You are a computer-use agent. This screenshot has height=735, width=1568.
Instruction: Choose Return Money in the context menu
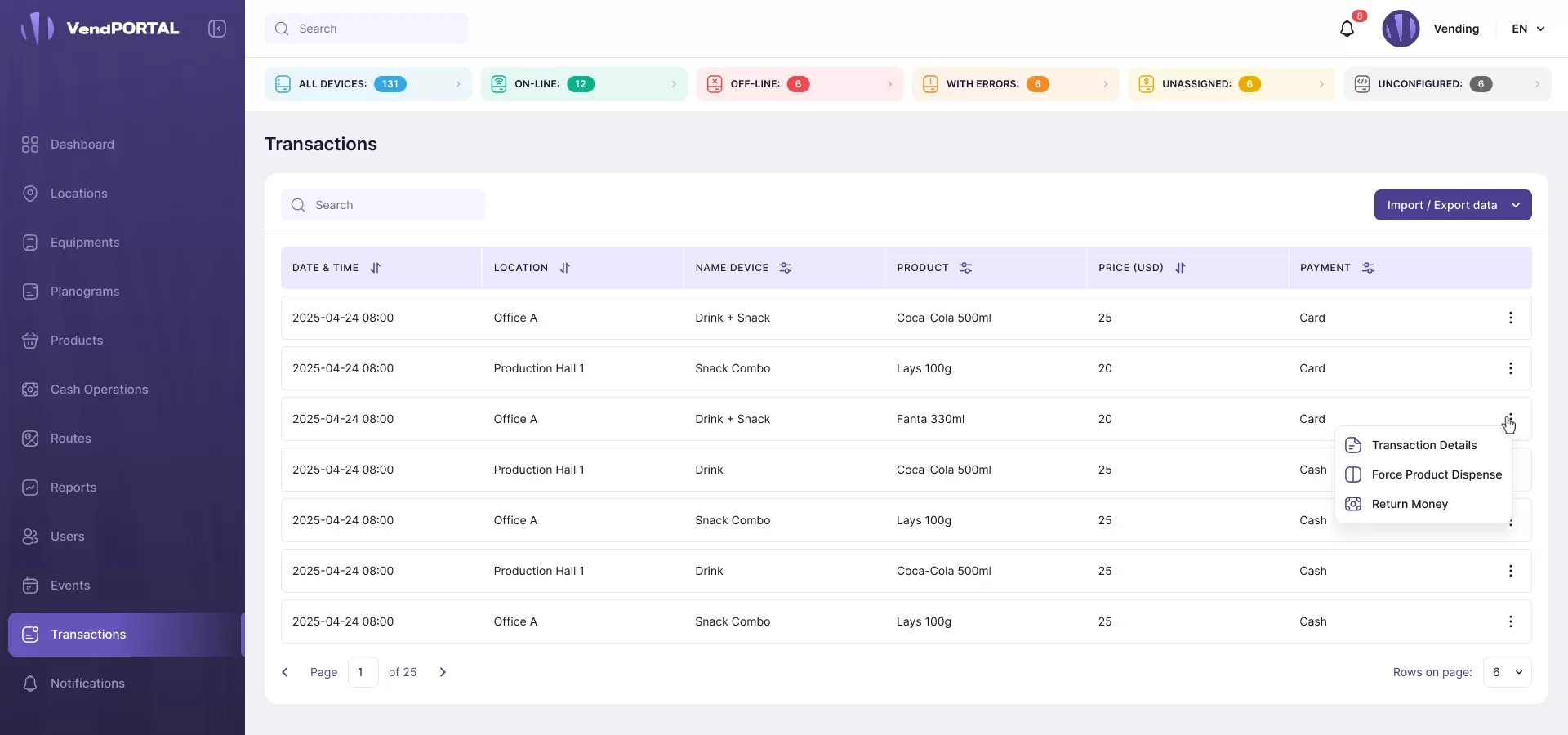[x=1409, y=504]
